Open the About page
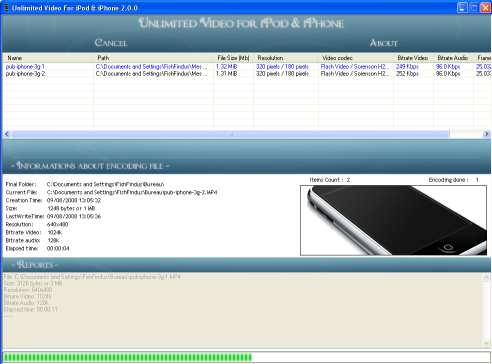 coord(384,43)
